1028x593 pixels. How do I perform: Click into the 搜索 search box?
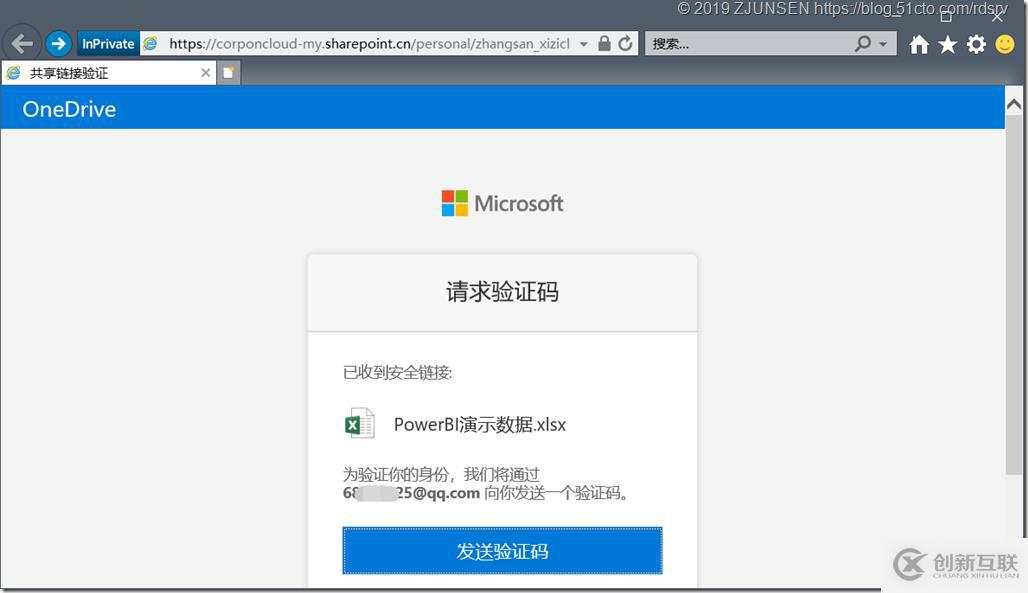(747, 44)
